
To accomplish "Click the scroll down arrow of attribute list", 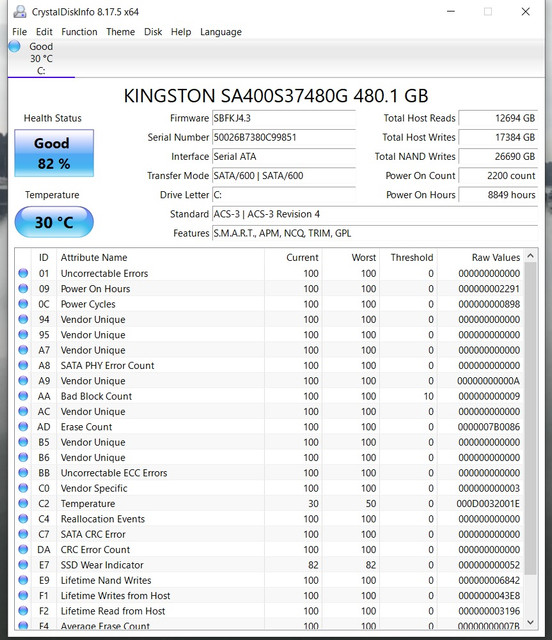I will (x=530, y=622).
